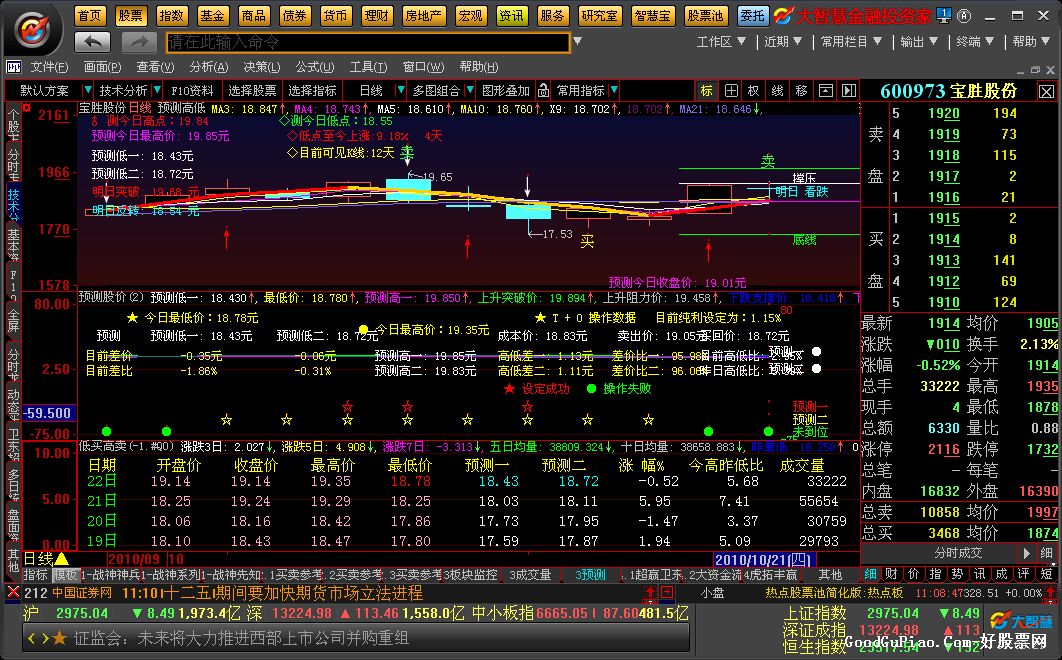Select the 讯 news tab icon
The height and width of the screenshot is (660, 1062).
tap(979, 574)
